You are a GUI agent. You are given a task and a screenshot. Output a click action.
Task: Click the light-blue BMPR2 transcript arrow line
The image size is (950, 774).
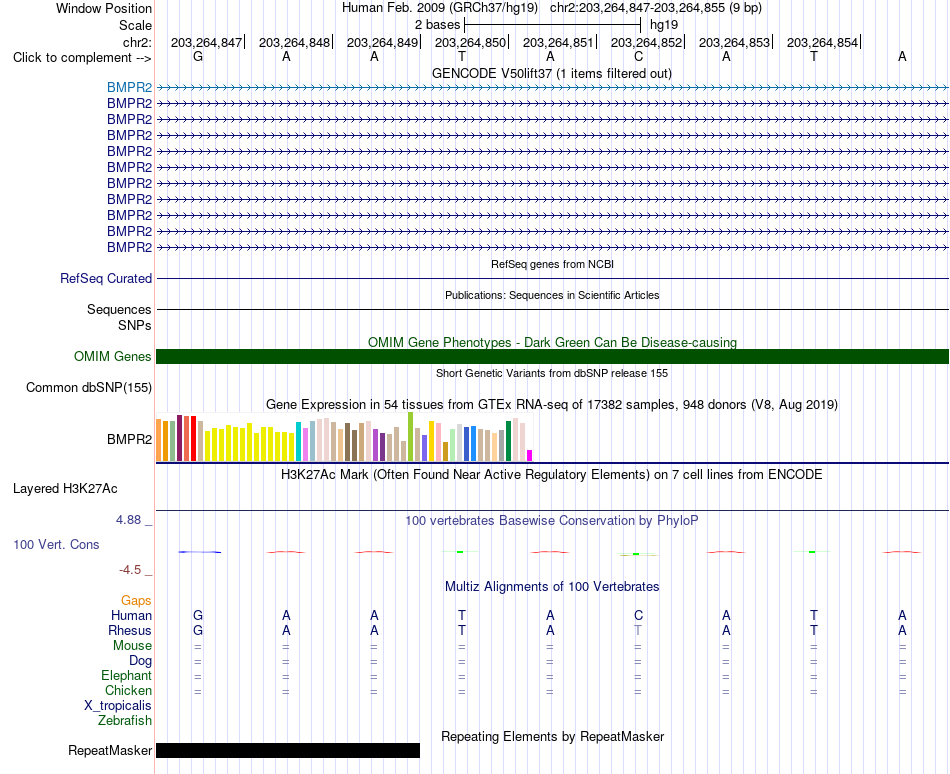click(552, 88)
